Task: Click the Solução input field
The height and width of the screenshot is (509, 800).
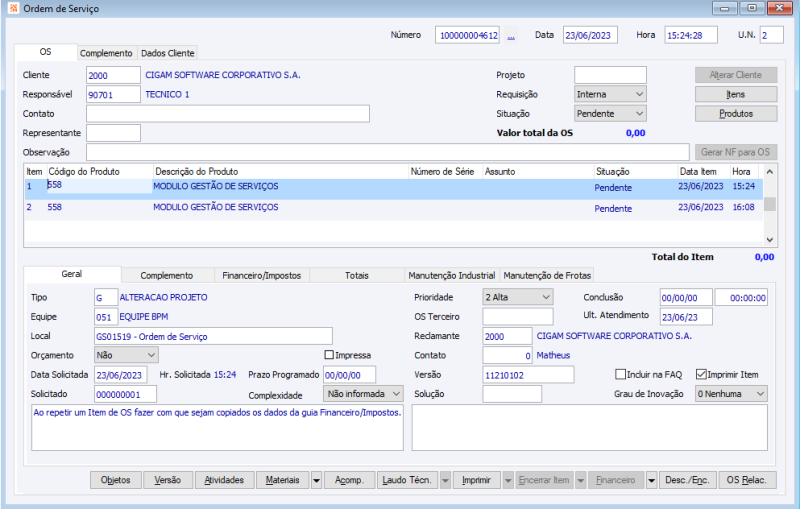Action: 512,394
